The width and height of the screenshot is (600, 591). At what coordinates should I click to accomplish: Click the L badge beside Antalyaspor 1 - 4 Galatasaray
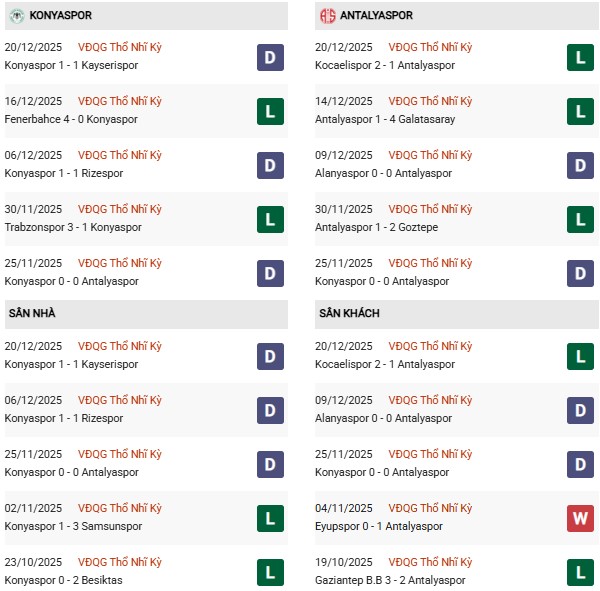(x=580, y=111)
